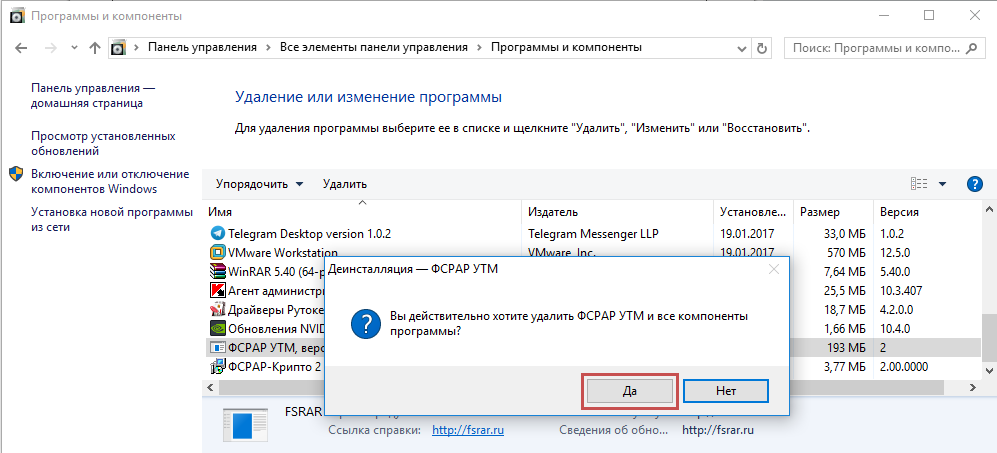Go up one folder level
997x453 pixels.
pyautogui.click(x=95, y=47)
